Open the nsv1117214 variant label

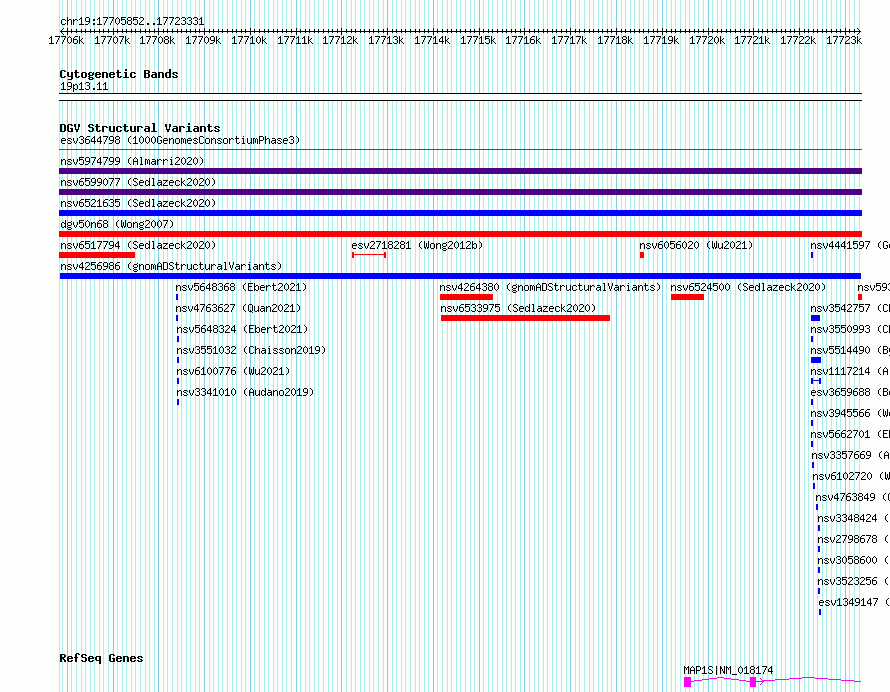pos(850,371)
